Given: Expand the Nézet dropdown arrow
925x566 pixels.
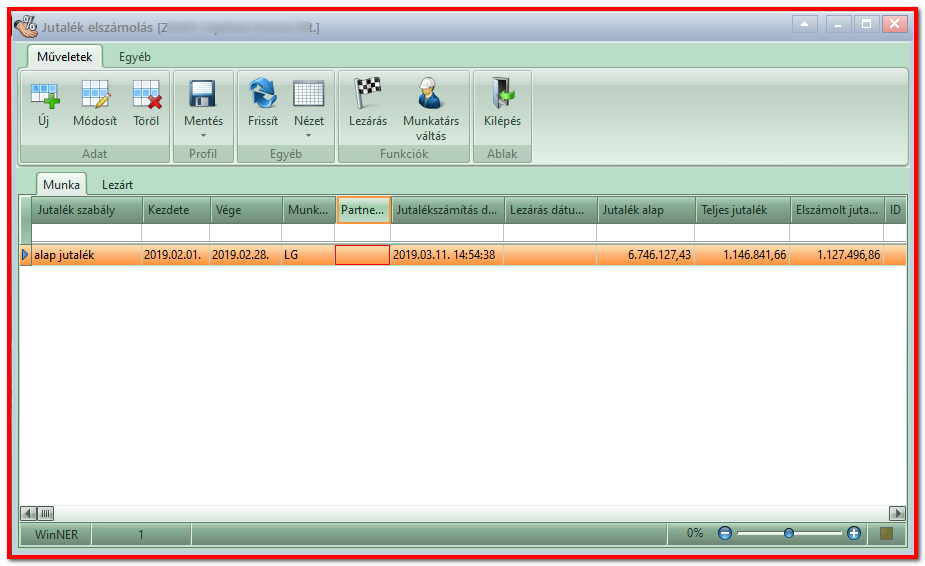Looking at the screenshot, I should (309, 136).
